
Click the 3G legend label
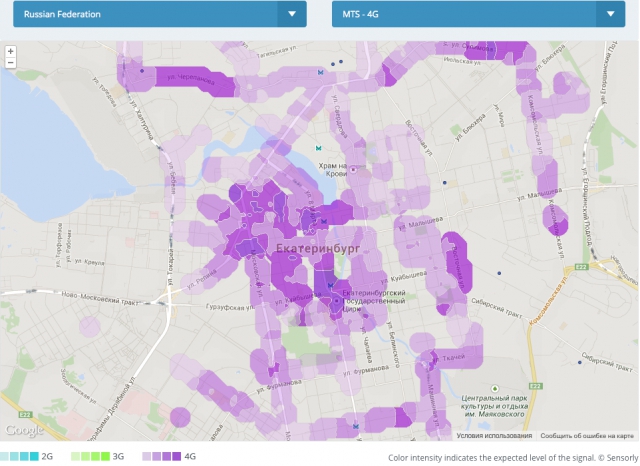(x=118, y=456)
